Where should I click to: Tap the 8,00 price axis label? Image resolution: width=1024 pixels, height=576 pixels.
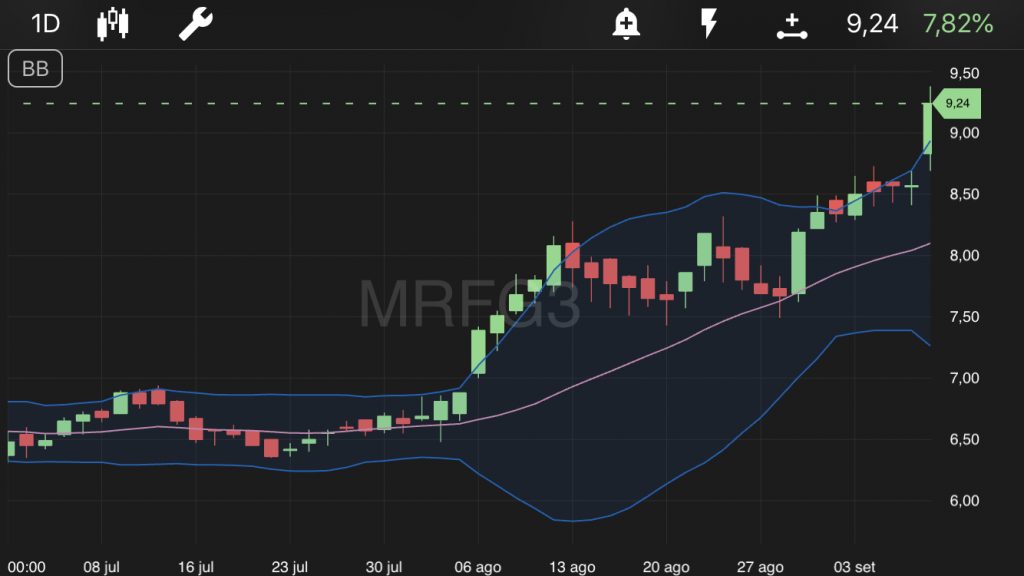tap(964, 256)
